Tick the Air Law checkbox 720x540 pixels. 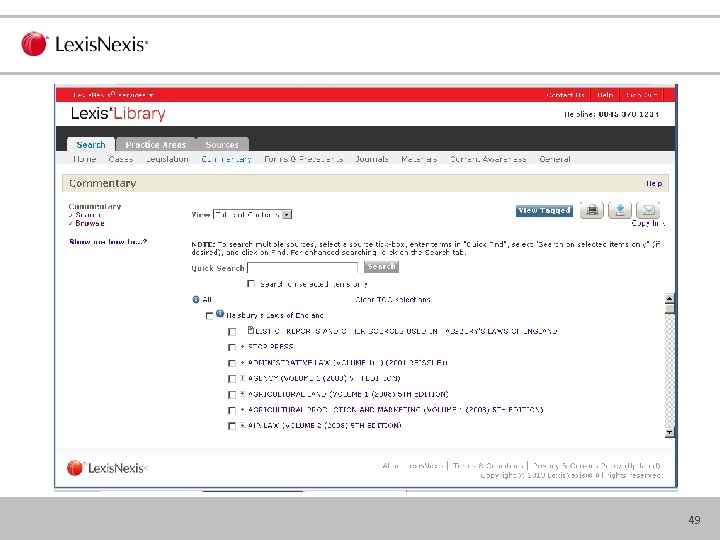tap(232, 426)
